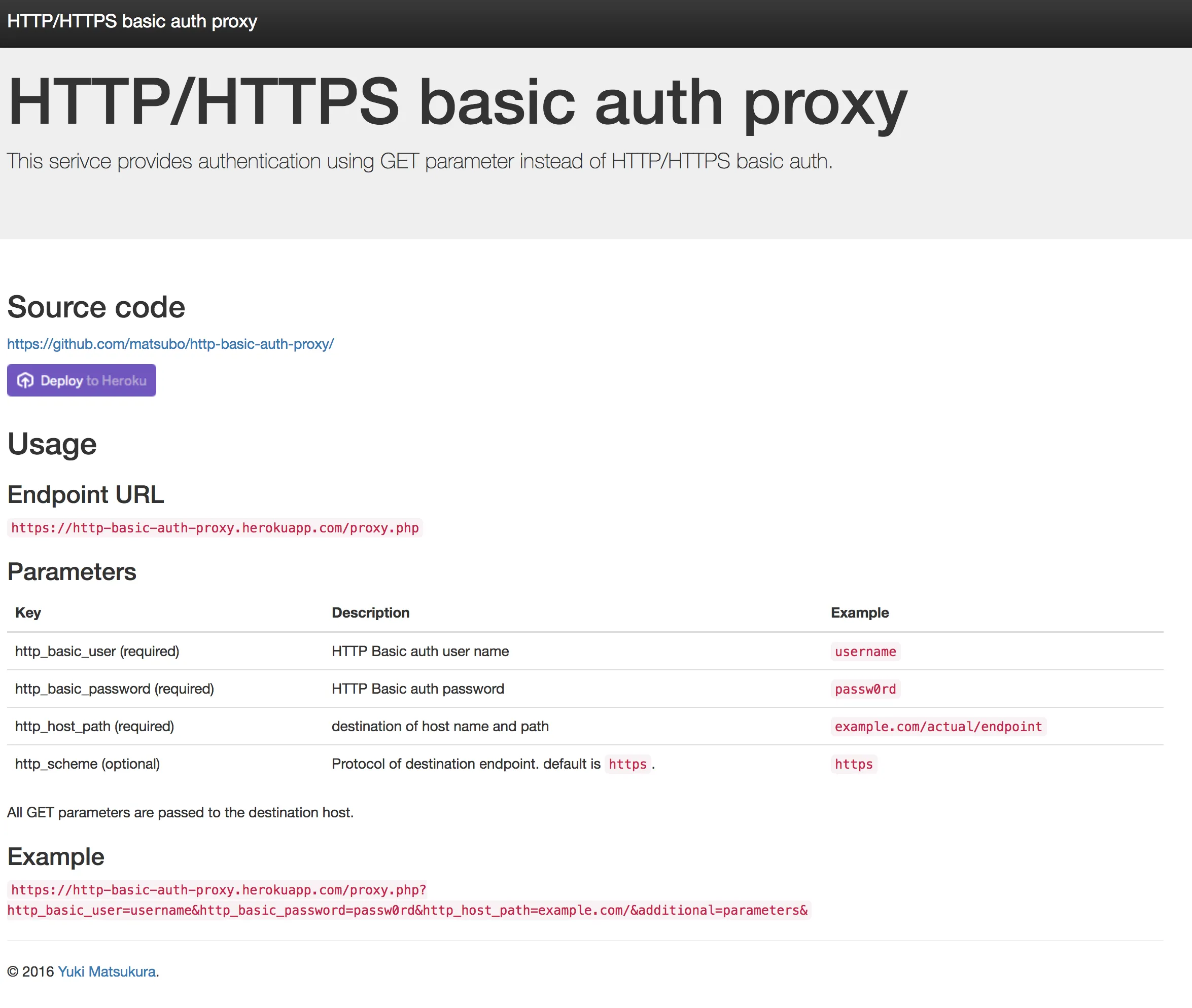Click example.com/actual/endpoint example code
Screen dimensions: 1192x1008
click(x=937, y=727)
